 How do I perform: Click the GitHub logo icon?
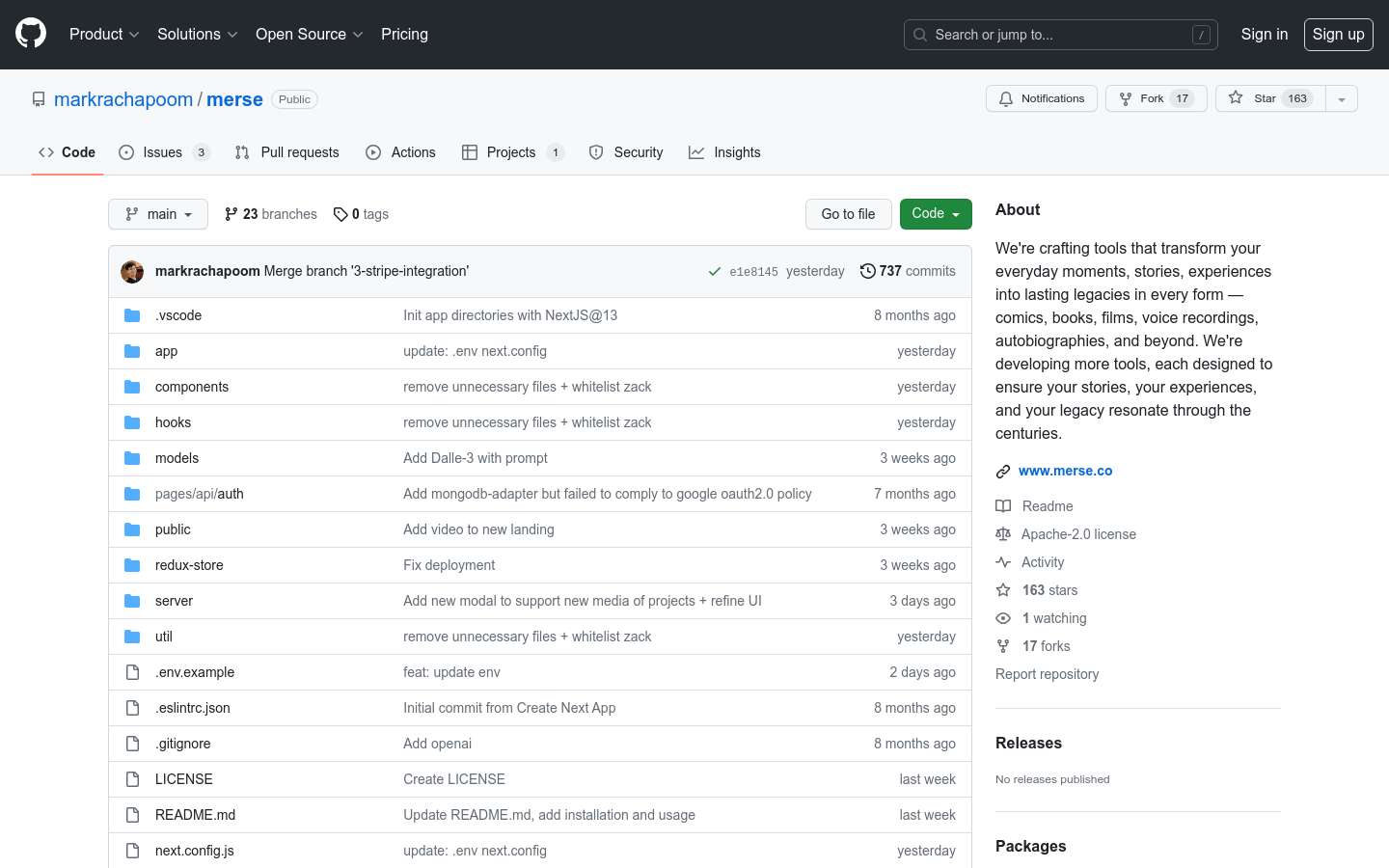(31, 34)
